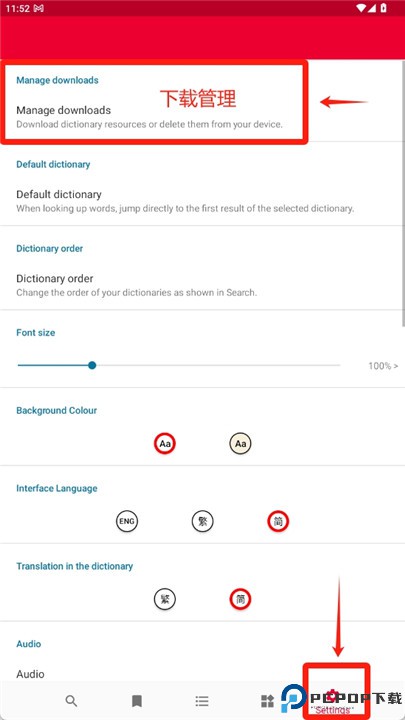Screen dimensions: 405x720
Task: Expand the 100% font size arrow
Action: pyautogui.click(x=383, y=366)
